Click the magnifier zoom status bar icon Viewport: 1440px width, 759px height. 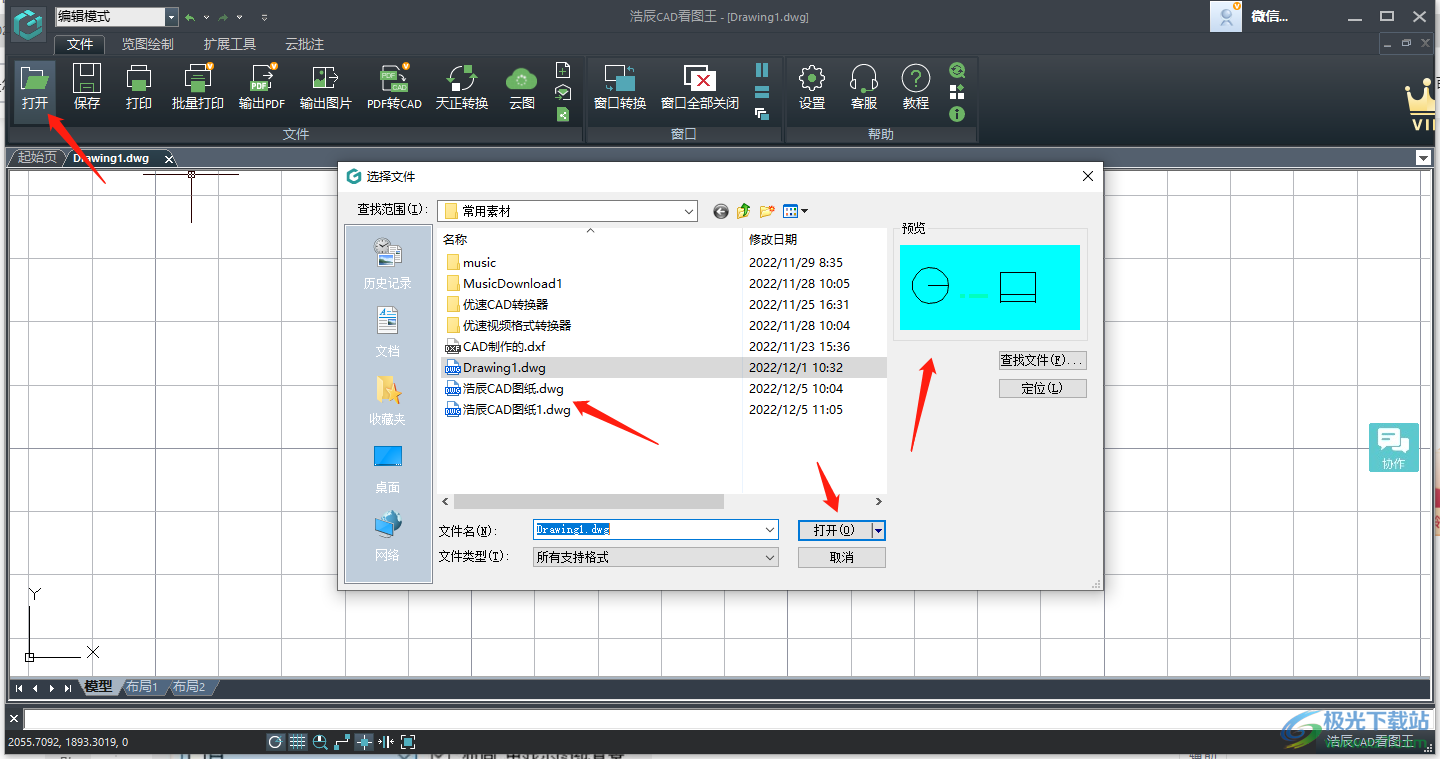320,742
